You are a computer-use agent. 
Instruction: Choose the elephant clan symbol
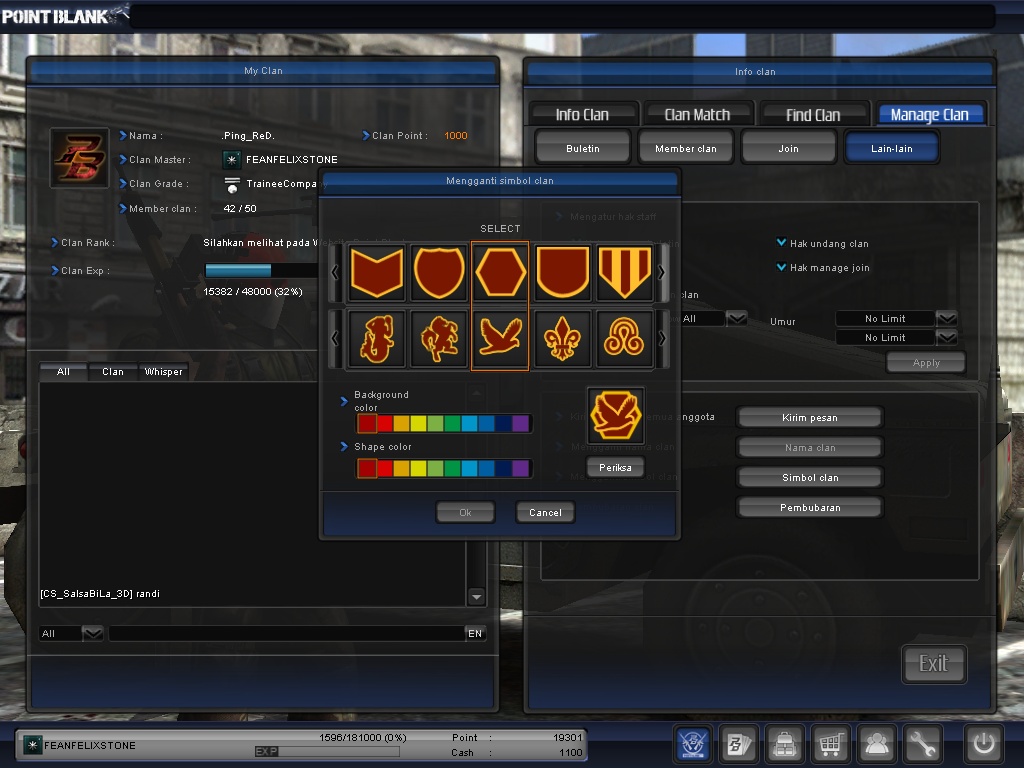coord(376,339)
